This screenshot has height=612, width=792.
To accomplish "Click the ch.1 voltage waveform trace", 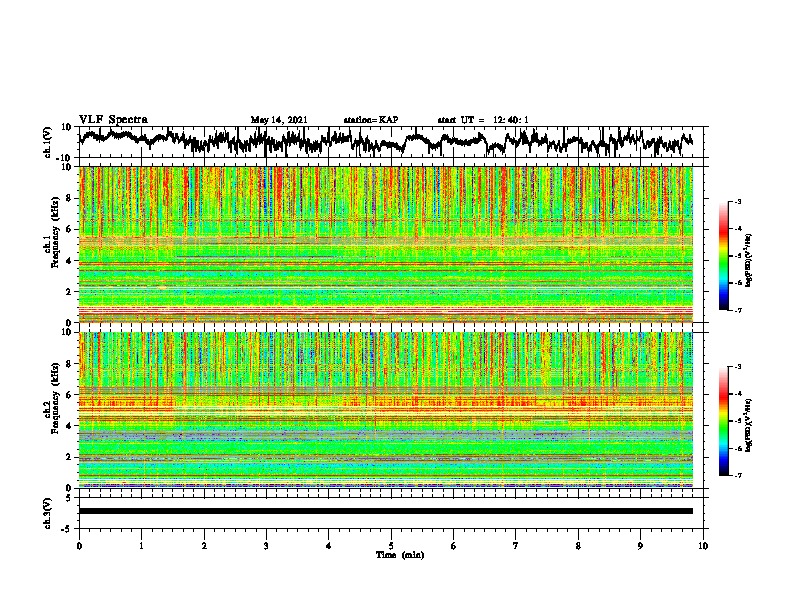I will pos(386,141).
